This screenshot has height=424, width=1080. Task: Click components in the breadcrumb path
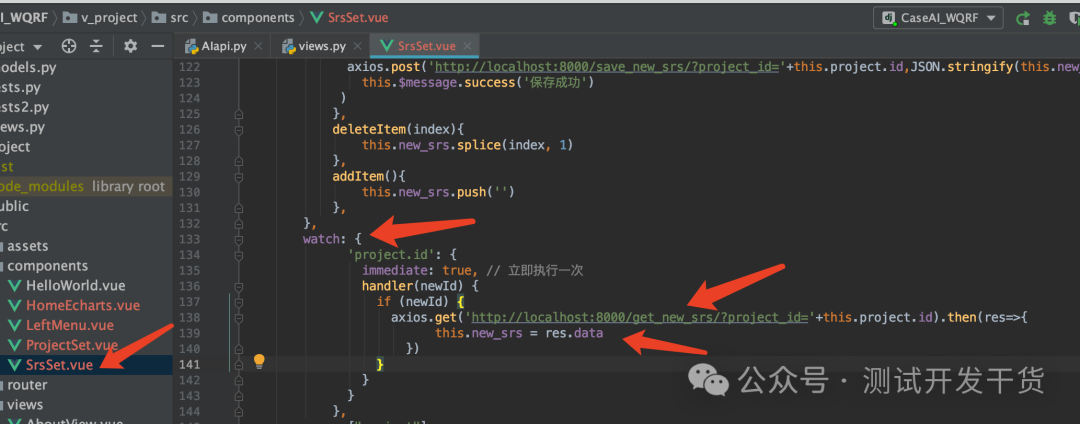[249, 18]
